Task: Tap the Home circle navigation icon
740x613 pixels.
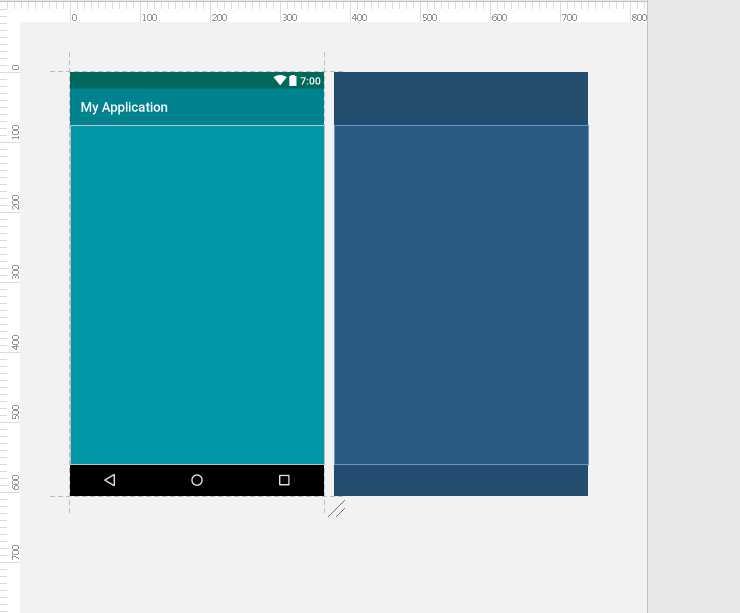Action: 197,480
